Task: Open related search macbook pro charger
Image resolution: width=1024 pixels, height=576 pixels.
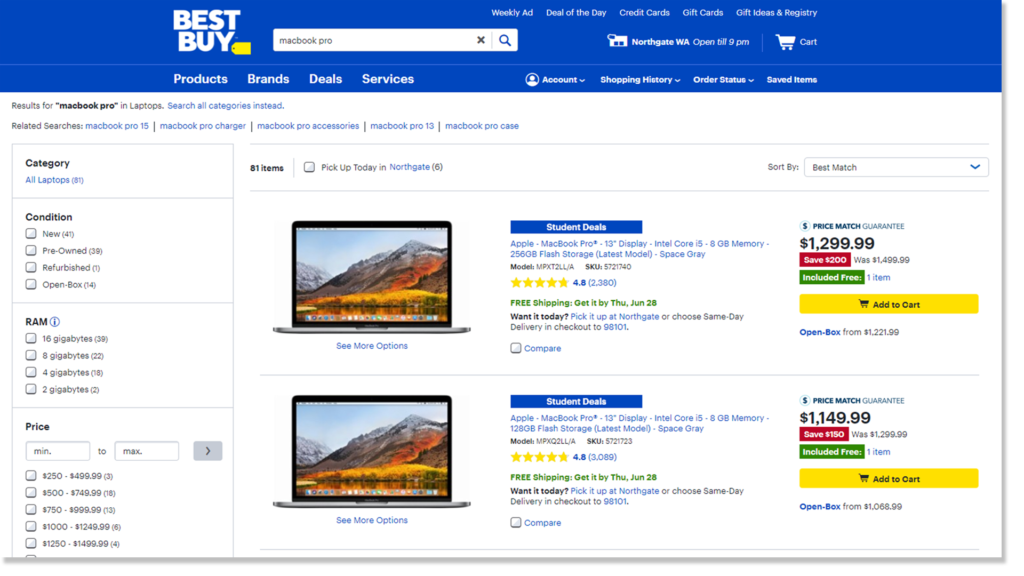Action: (202, 126)
